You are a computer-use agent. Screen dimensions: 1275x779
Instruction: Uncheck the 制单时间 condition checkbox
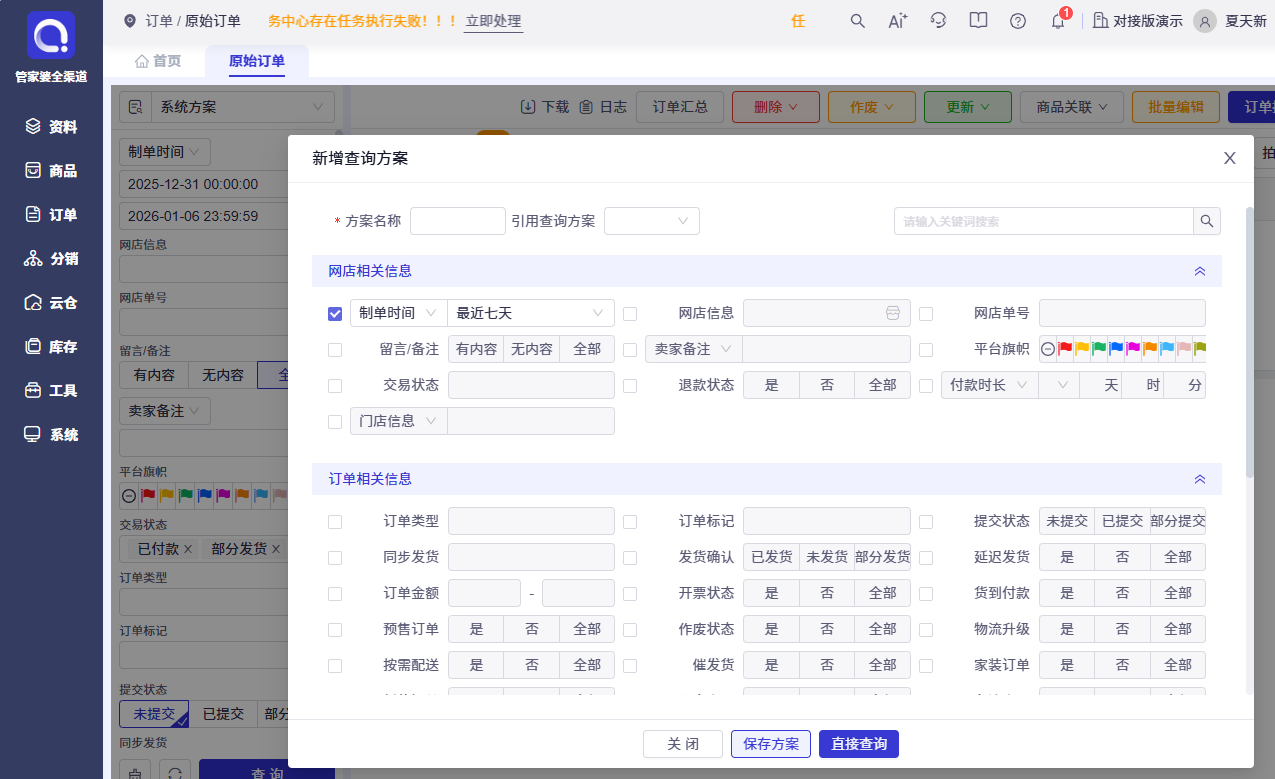335,314
